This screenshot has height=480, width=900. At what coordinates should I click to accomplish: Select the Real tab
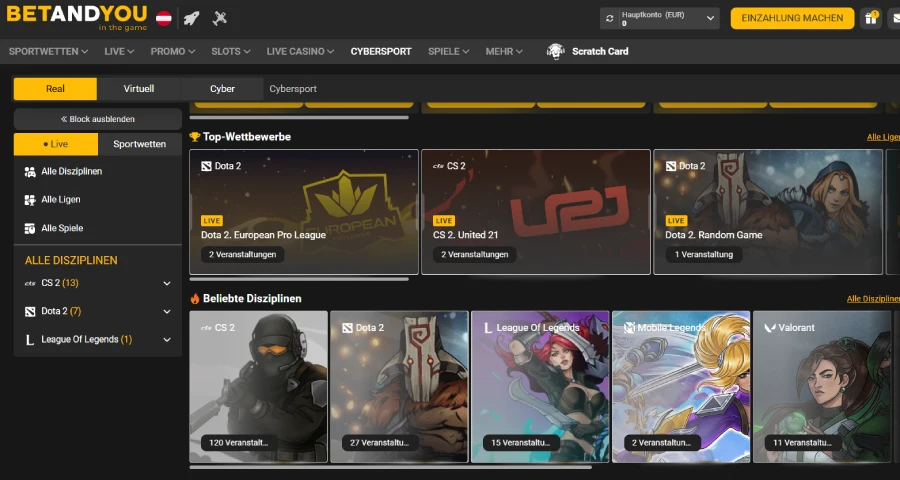55,89
